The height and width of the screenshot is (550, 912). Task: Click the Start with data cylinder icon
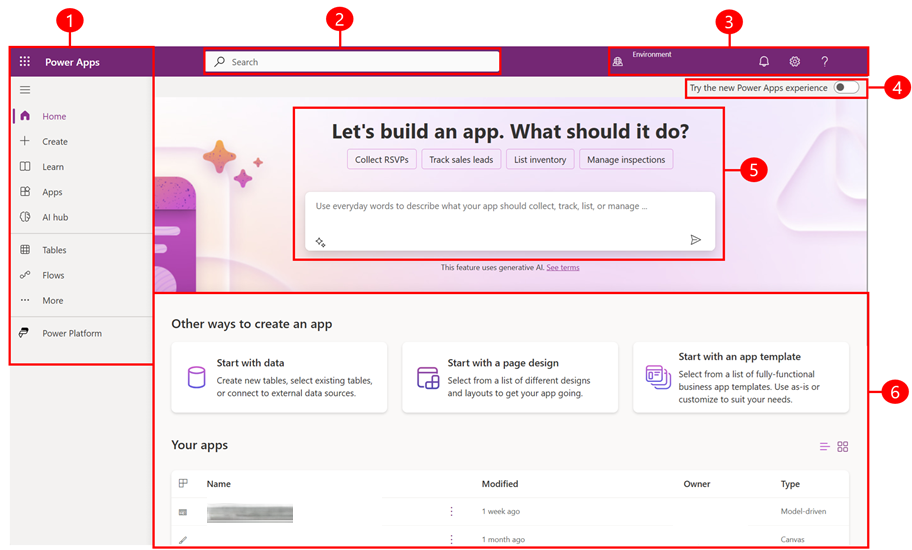point(197,377)
